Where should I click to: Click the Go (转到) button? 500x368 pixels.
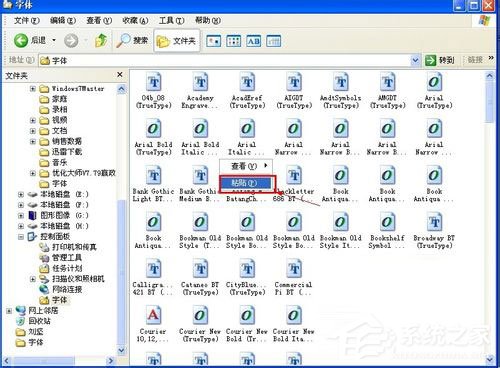(x=440, y=60)
